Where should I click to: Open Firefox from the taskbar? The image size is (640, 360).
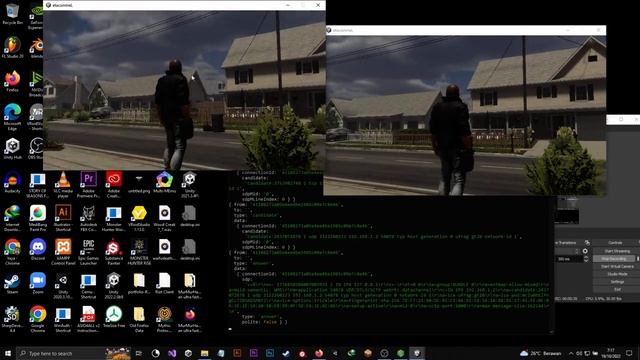(319, 353)
